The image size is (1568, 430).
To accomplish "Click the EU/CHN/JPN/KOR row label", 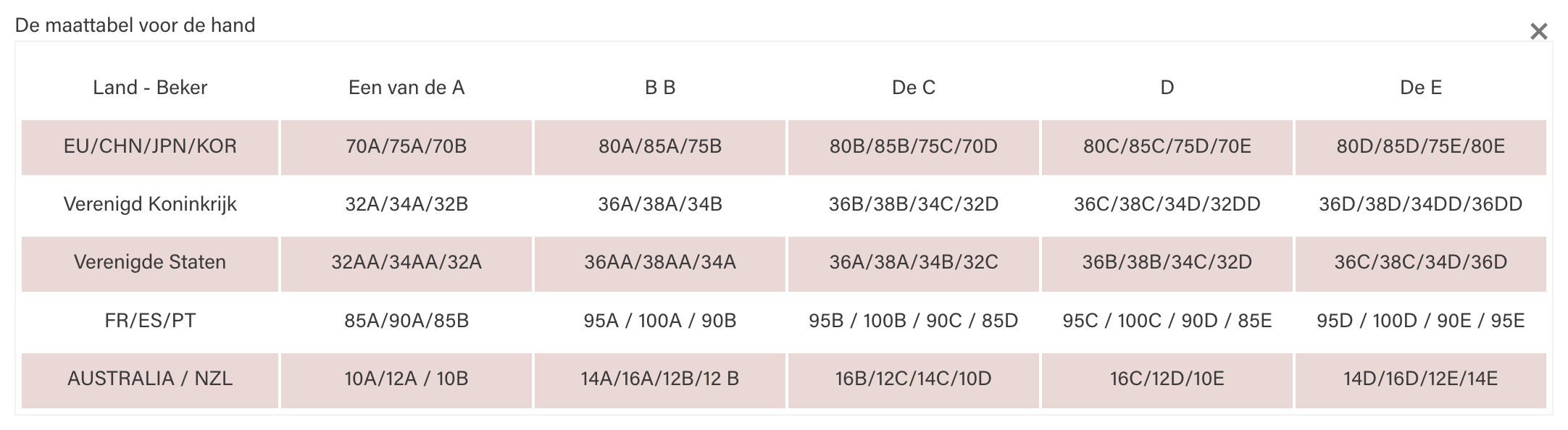I will click(x=150, y=147).
